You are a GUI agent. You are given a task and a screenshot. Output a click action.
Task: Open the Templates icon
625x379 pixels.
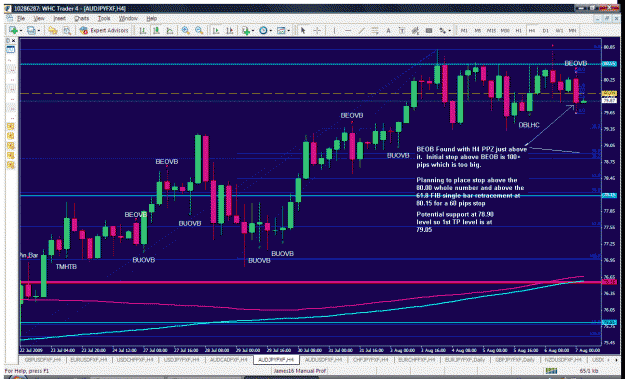[x=281, y=31]
